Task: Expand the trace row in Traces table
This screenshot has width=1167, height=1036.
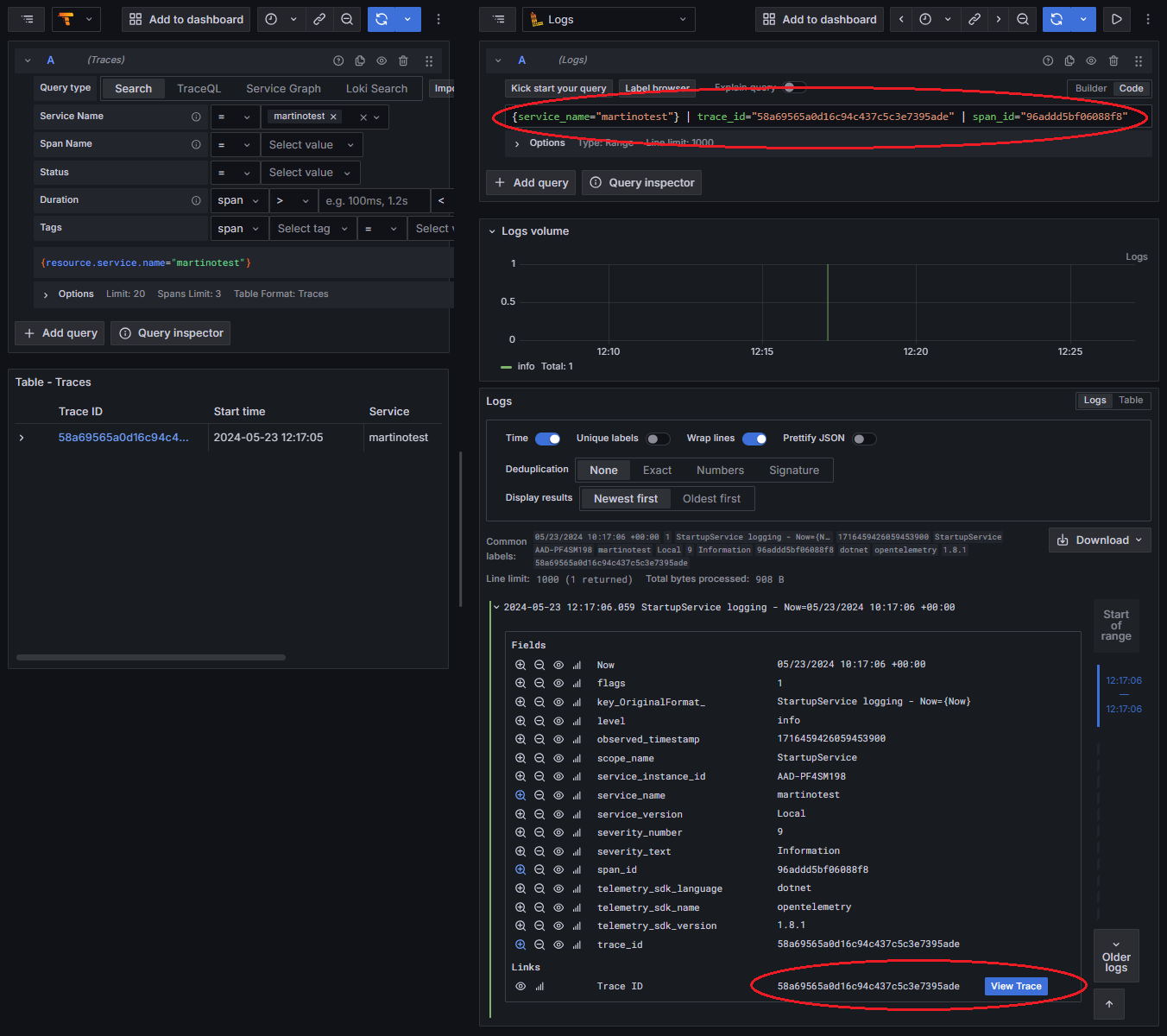Action: pyautogui.click(x=22, y=438)
